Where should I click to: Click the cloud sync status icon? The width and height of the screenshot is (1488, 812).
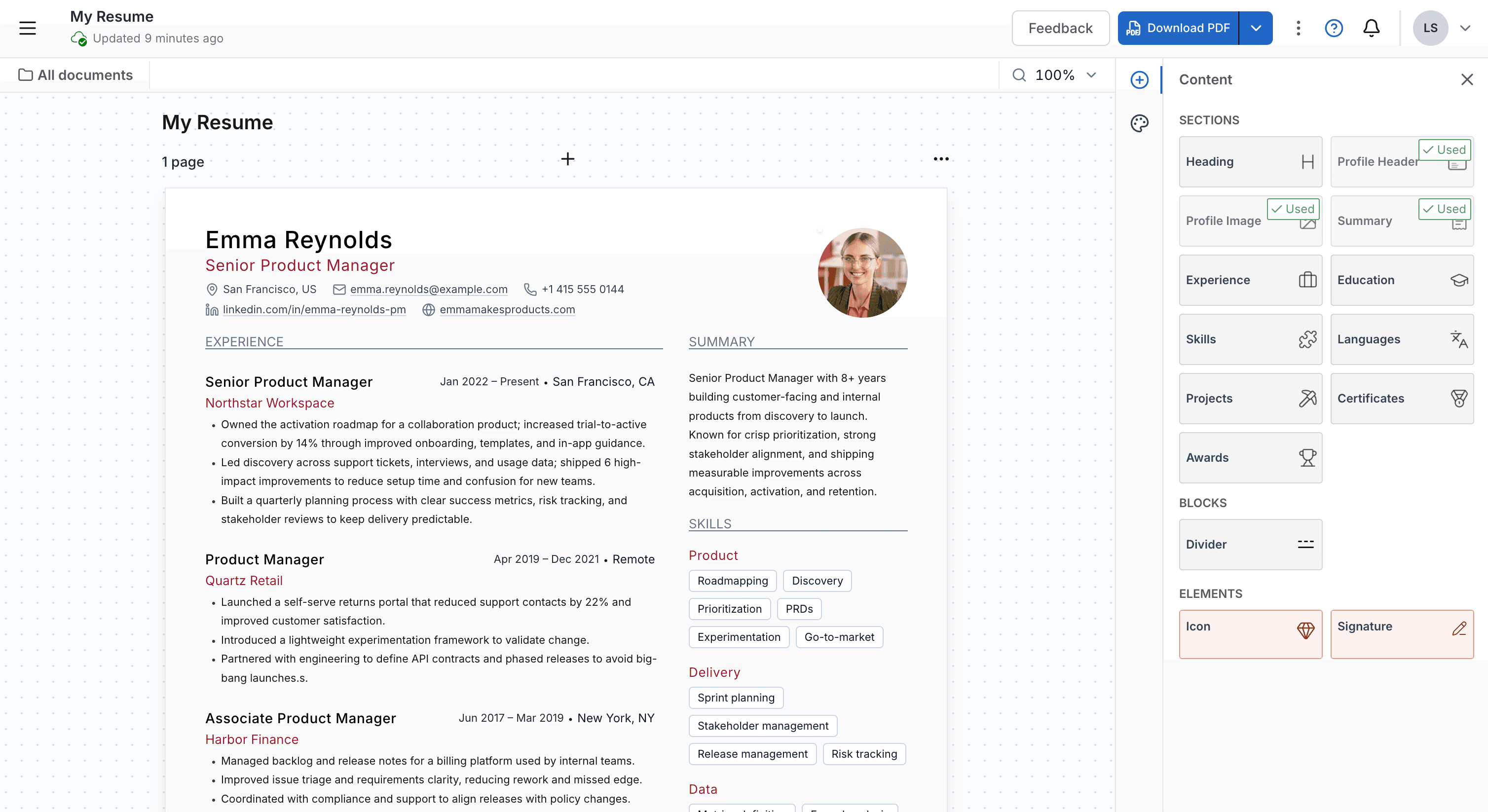[78, 38]
